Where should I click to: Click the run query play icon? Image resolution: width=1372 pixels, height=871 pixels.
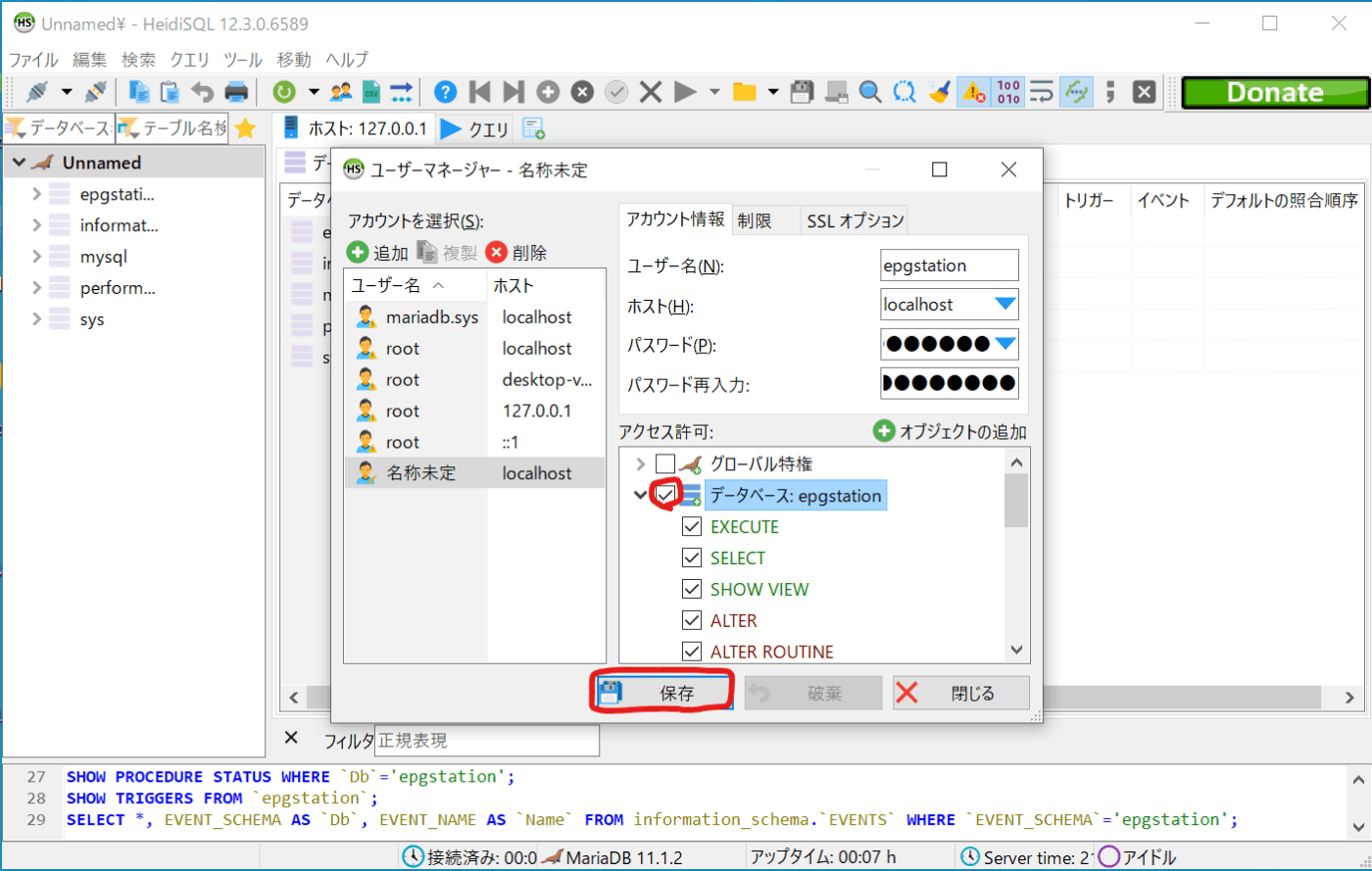tap(685, 92)
